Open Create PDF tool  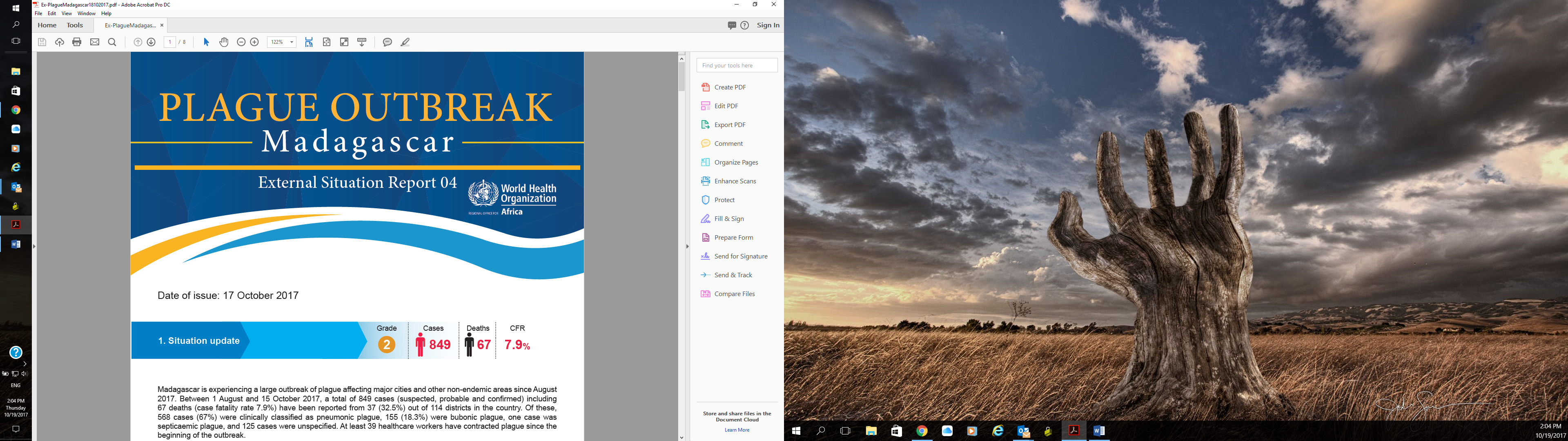point(724,87)
